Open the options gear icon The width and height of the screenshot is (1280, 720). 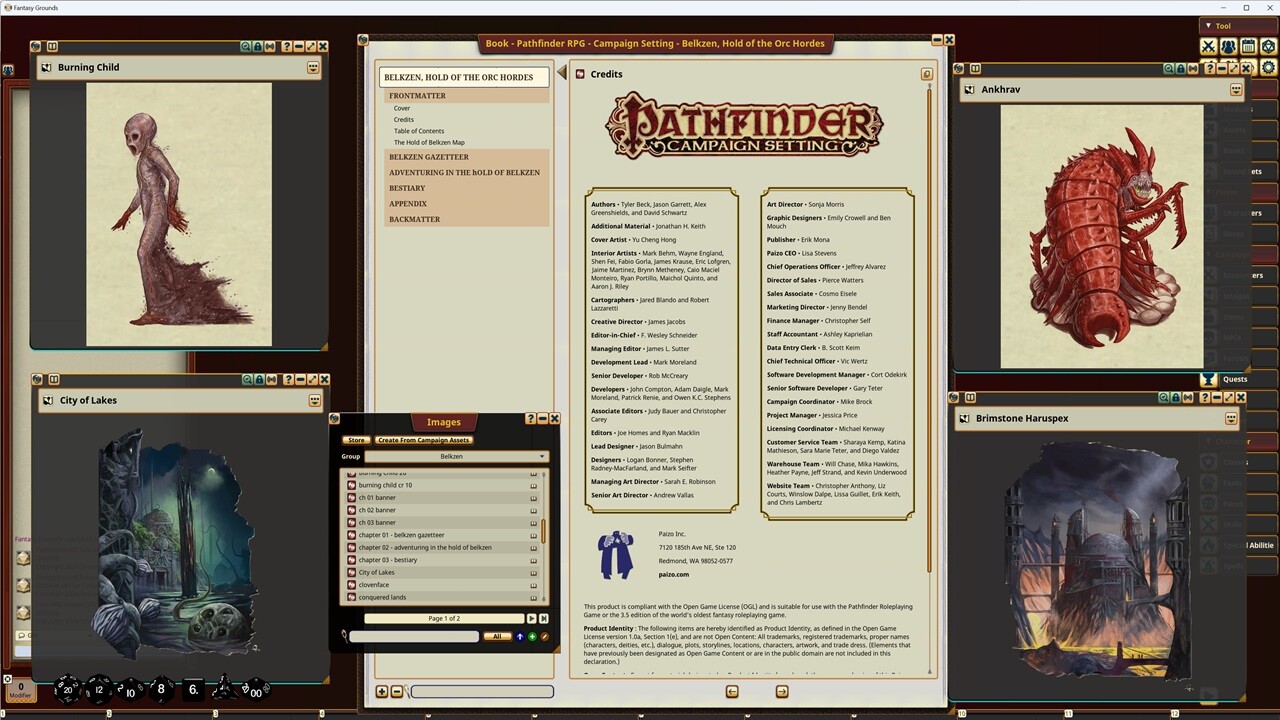coord(1268,68)
